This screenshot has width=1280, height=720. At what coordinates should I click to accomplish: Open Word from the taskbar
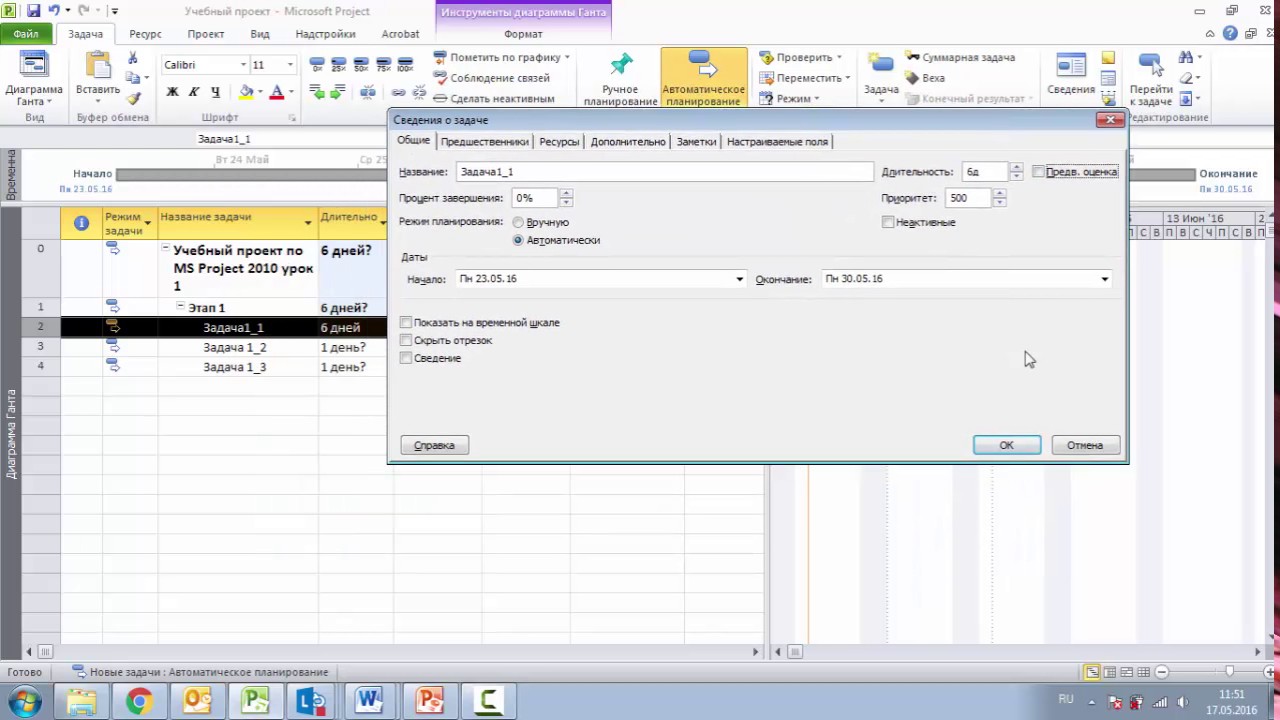371,700
